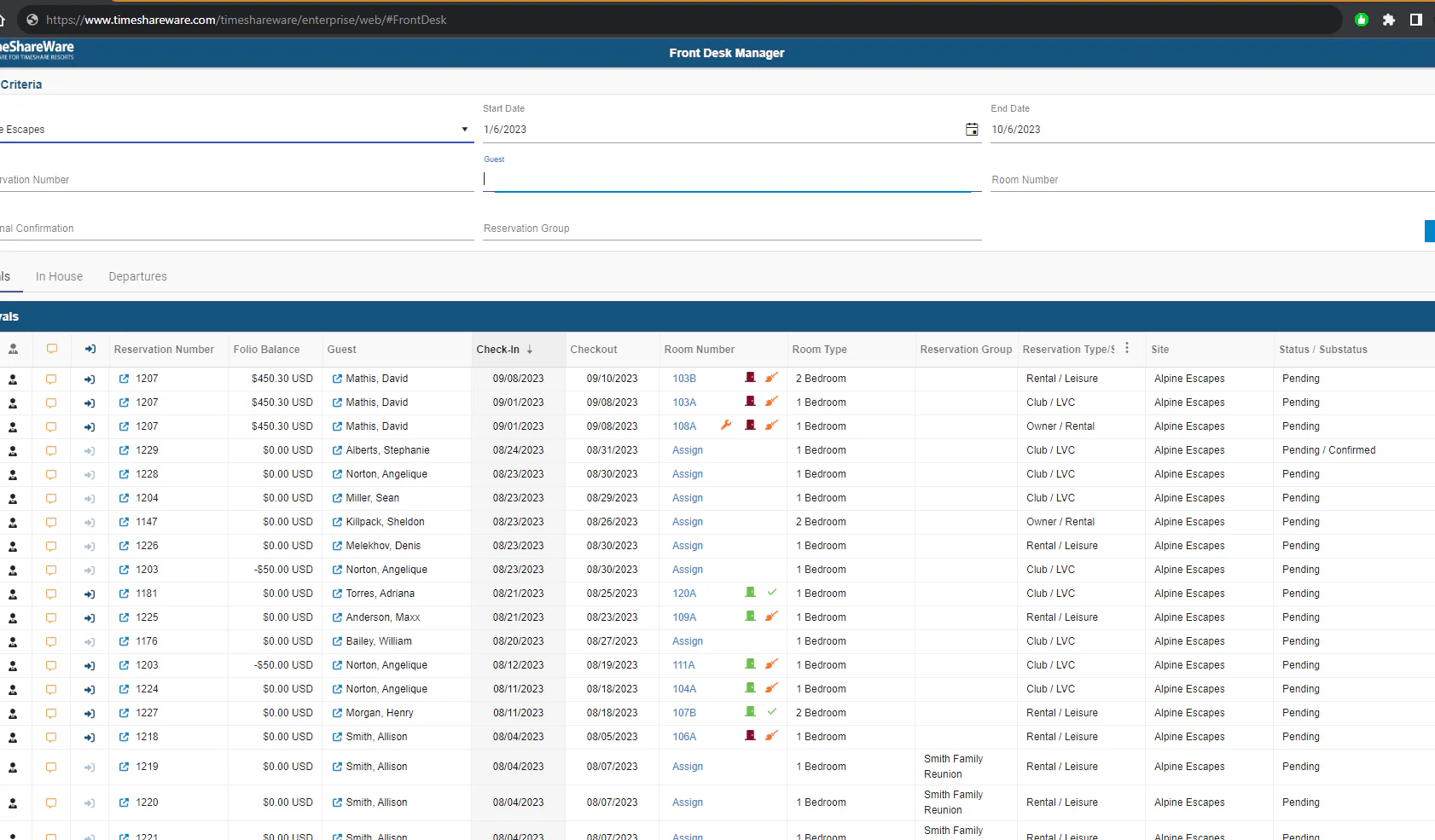
Task: Click the red occupied icon for room 106A
Action: (750, 736)
